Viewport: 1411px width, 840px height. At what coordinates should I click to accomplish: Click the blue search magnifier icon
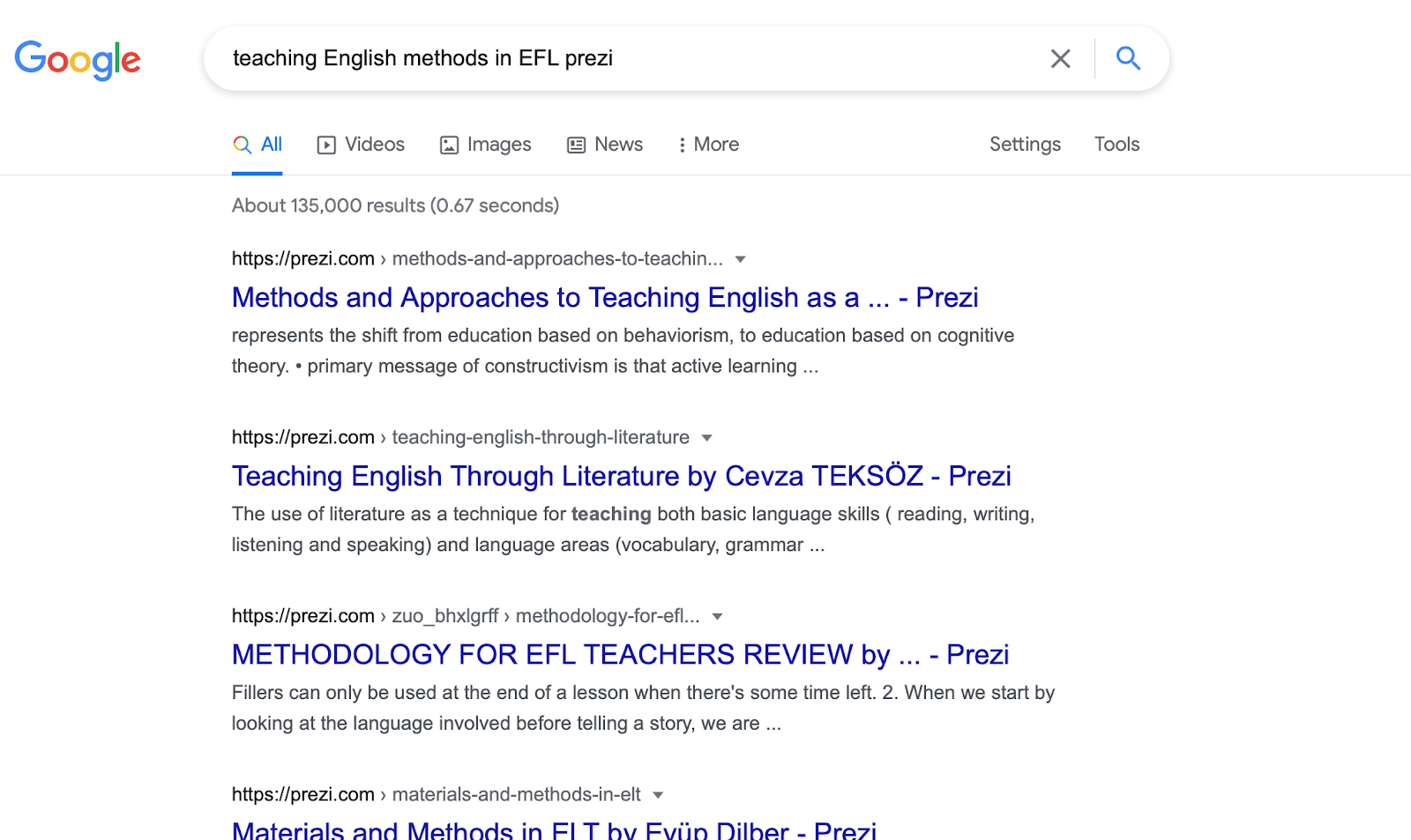coord(1128,58)
